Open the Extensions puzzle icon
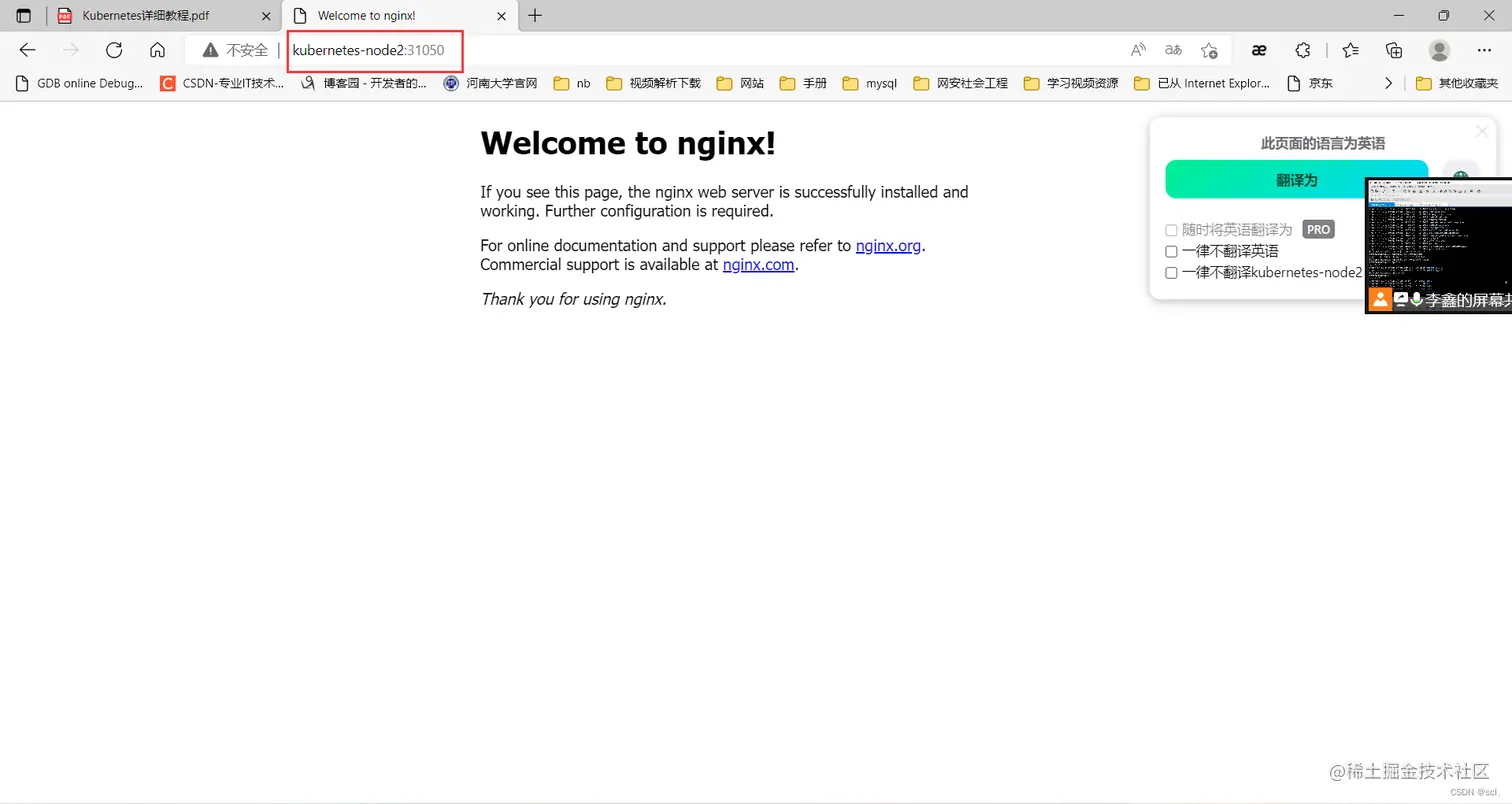Screen dimensions: 1512x804 pos(1303,50)
